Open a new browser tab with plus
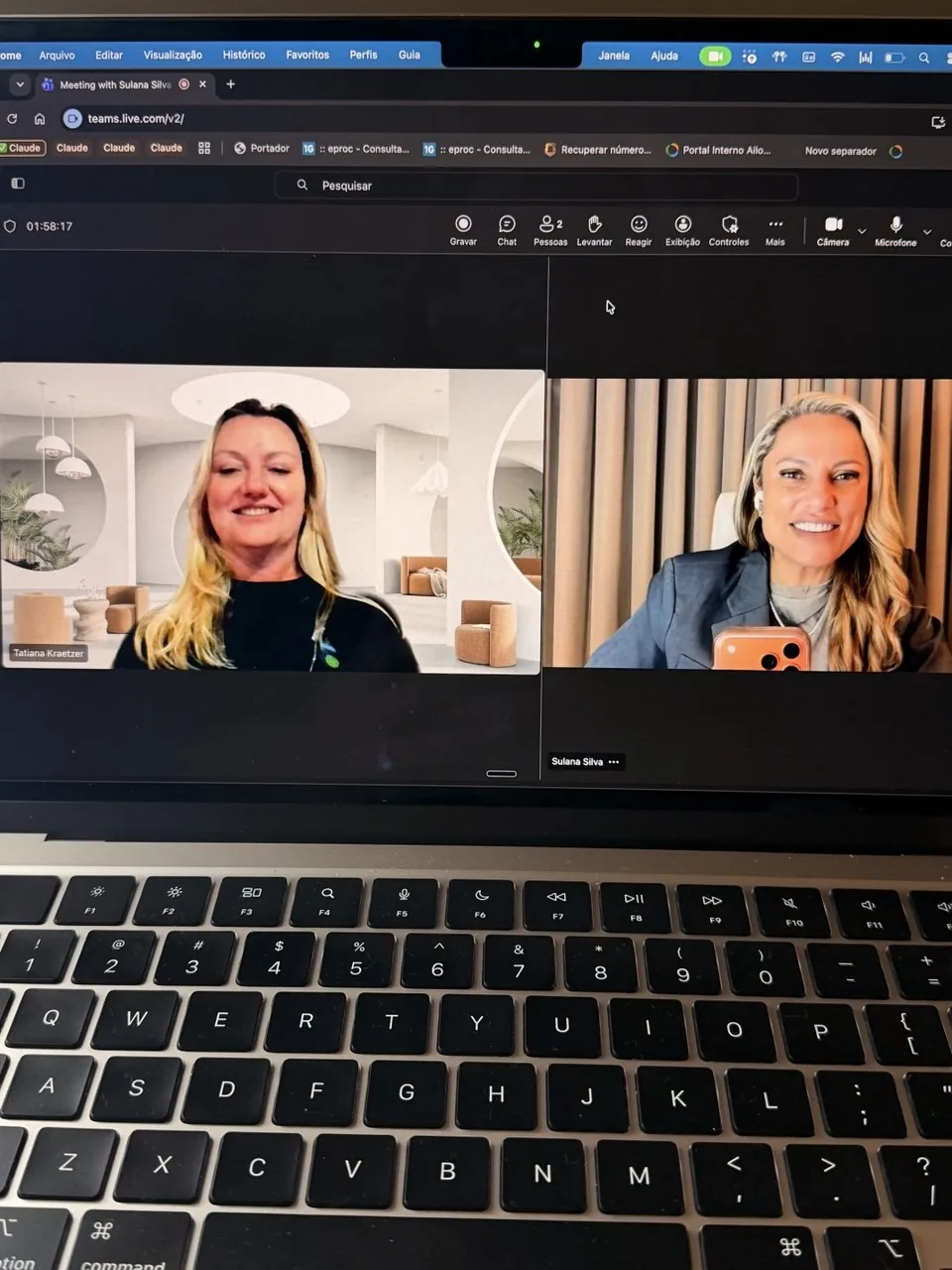 click(x=230, y=84)
